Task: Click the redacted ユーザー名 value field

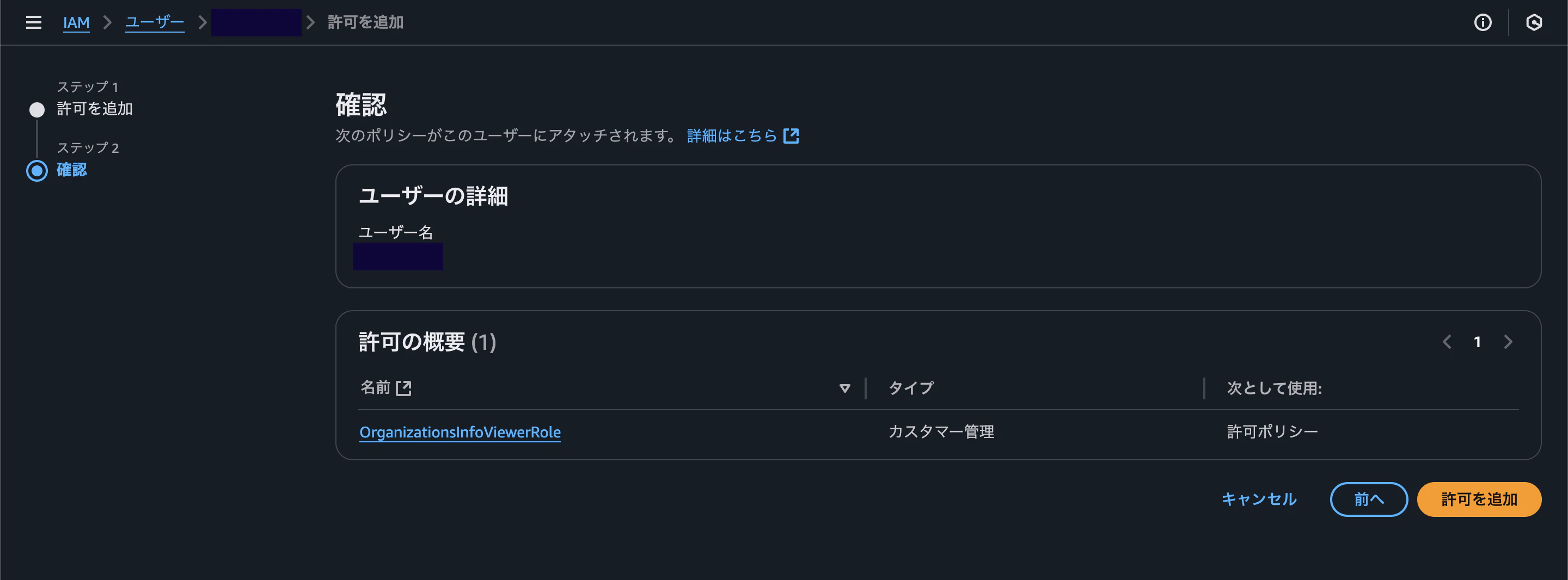Action: click(x=397, y=257)
